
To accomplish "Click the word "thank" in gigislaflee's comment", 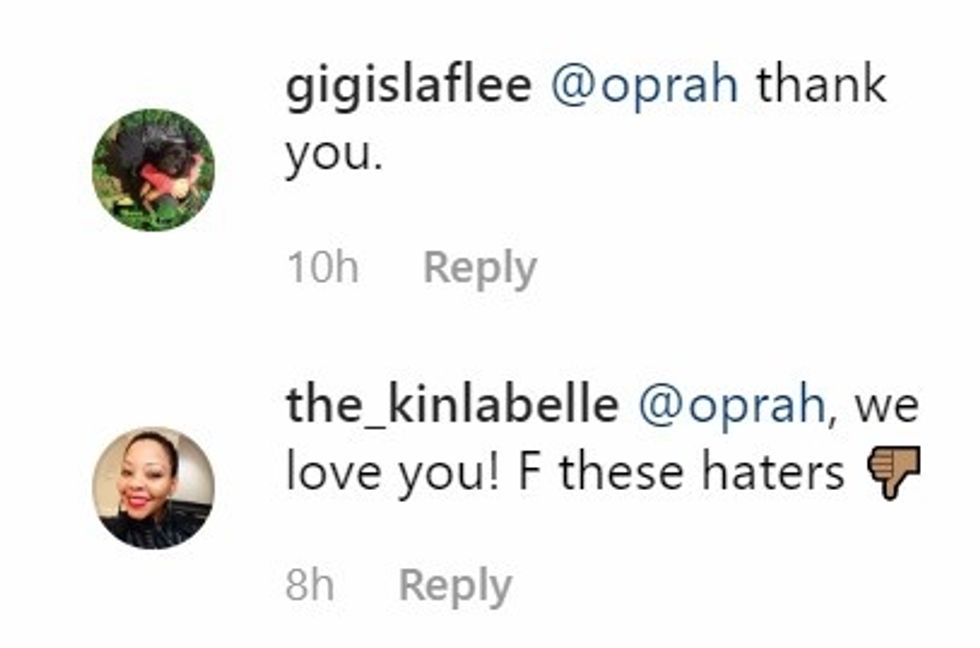I will coord(821,85).
